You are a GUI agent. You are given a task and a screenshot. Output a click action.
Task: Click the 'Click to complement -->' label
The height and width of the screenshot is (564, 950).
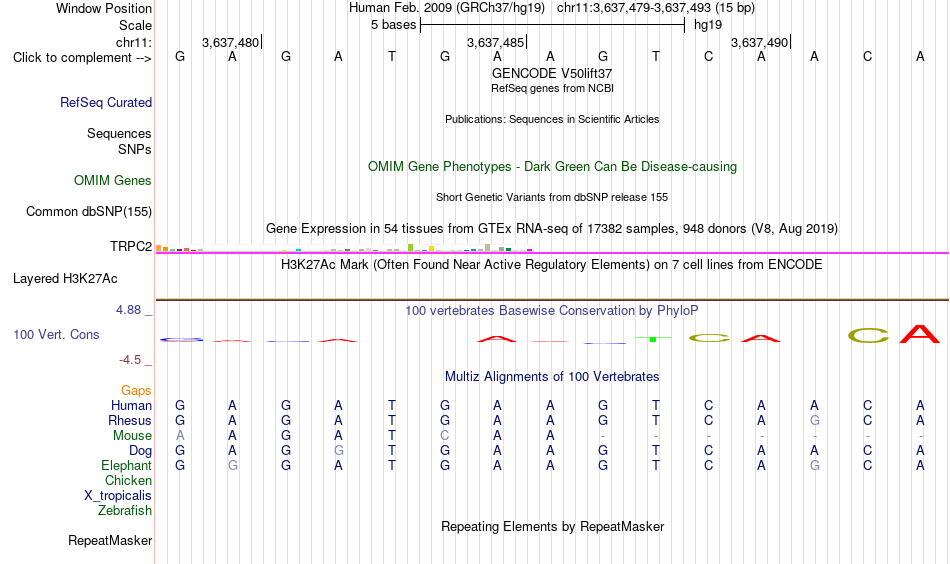tap(82, 58)
